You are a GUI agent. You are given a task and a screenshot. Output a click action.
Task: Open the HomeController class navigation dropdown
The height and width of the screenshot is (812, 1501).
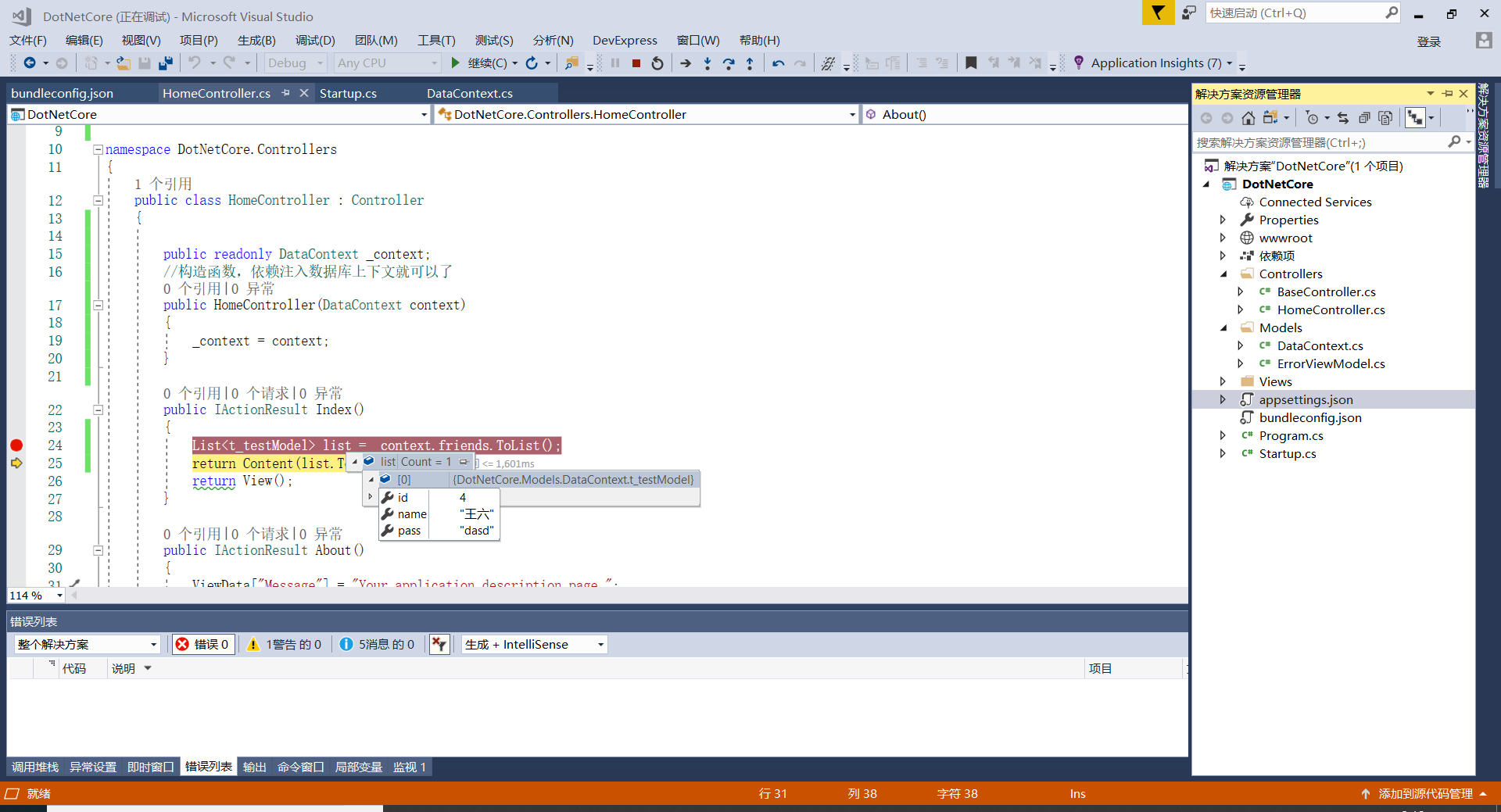pyautogui.click(x=647, y=114)
